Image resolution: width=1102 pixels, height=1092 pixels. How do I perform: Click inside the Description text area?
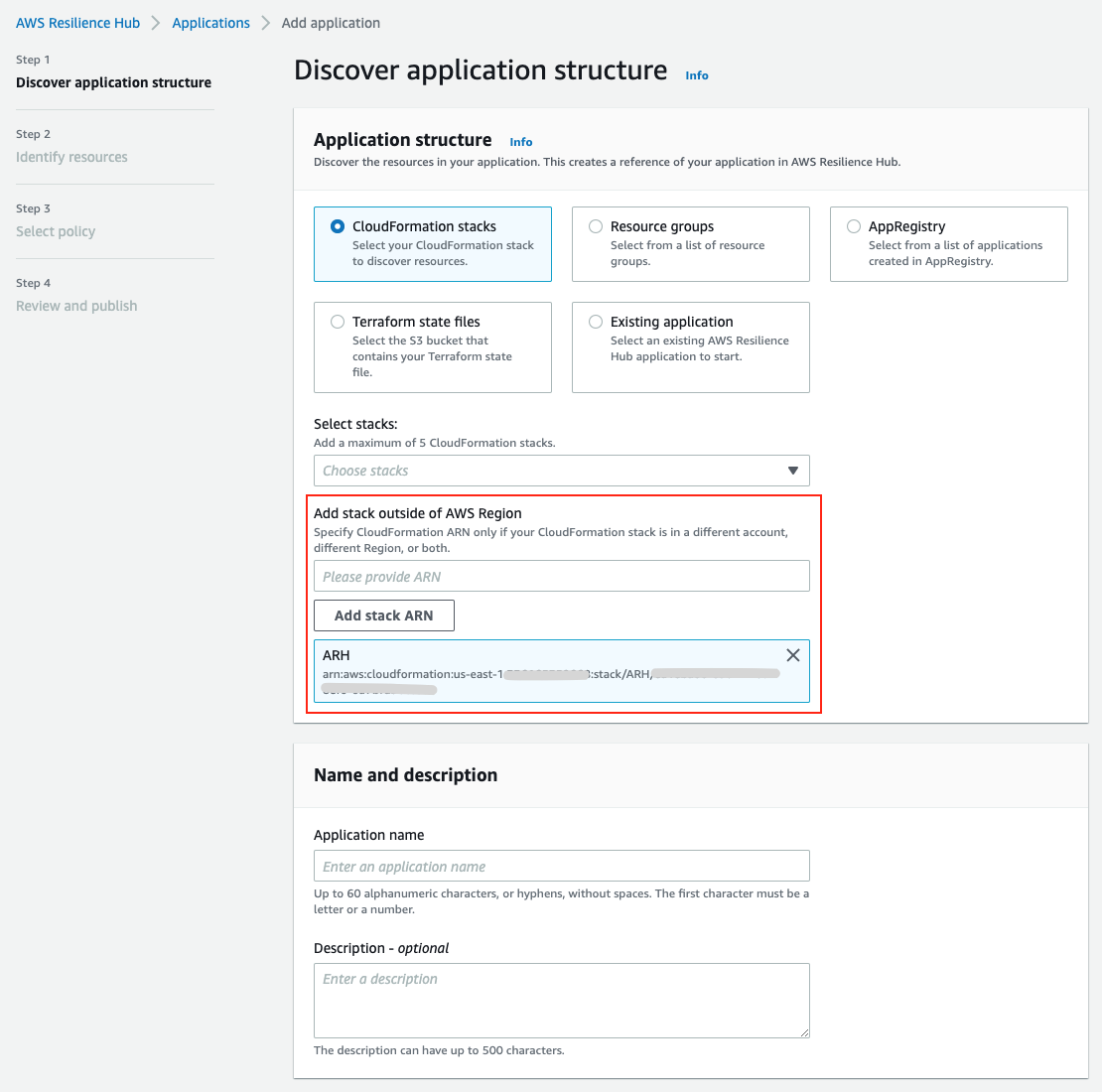point(561,998)
